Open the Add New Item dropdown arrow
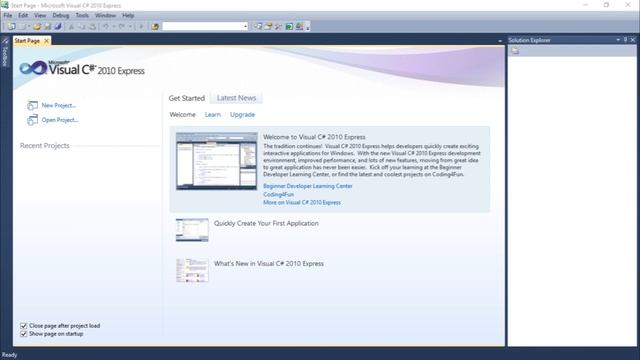The width and height of the screenshot is (640, 360). [29, 27]
